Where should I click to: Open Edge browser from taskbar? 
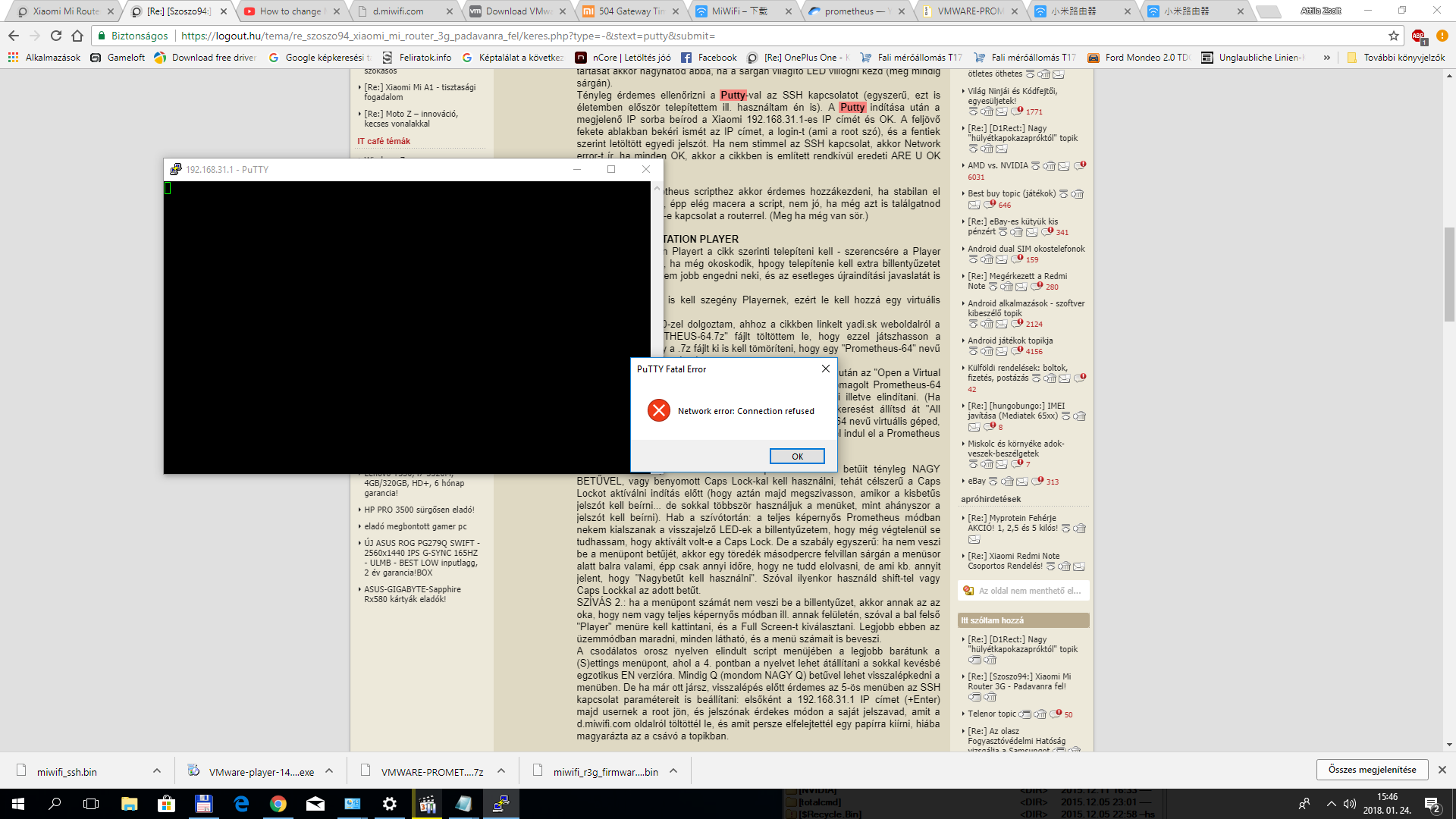(x=241, y=804)
